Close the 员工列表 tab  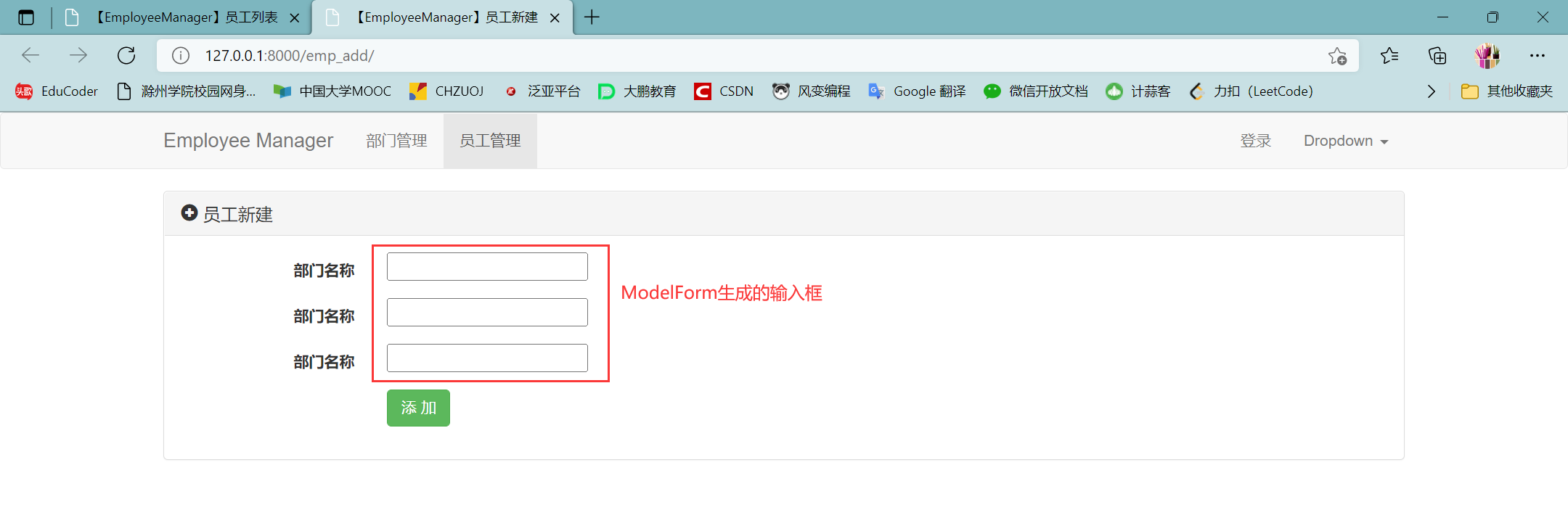[x=295, y=18]
